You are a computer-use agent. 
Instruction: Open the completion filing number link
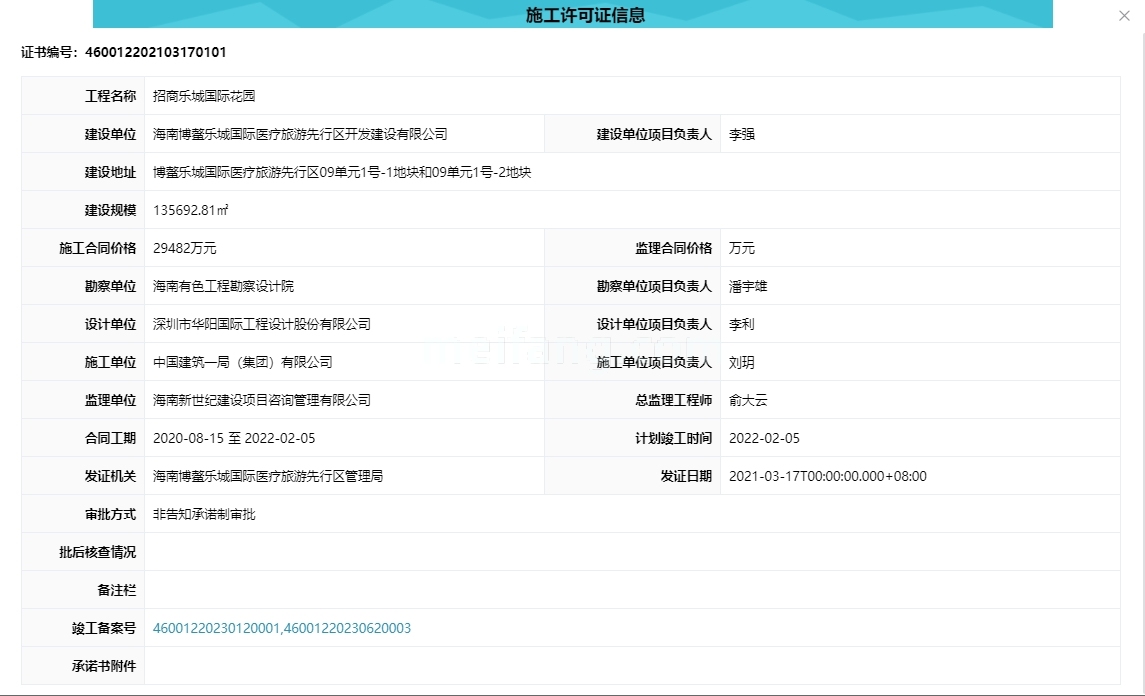(281, 628)
